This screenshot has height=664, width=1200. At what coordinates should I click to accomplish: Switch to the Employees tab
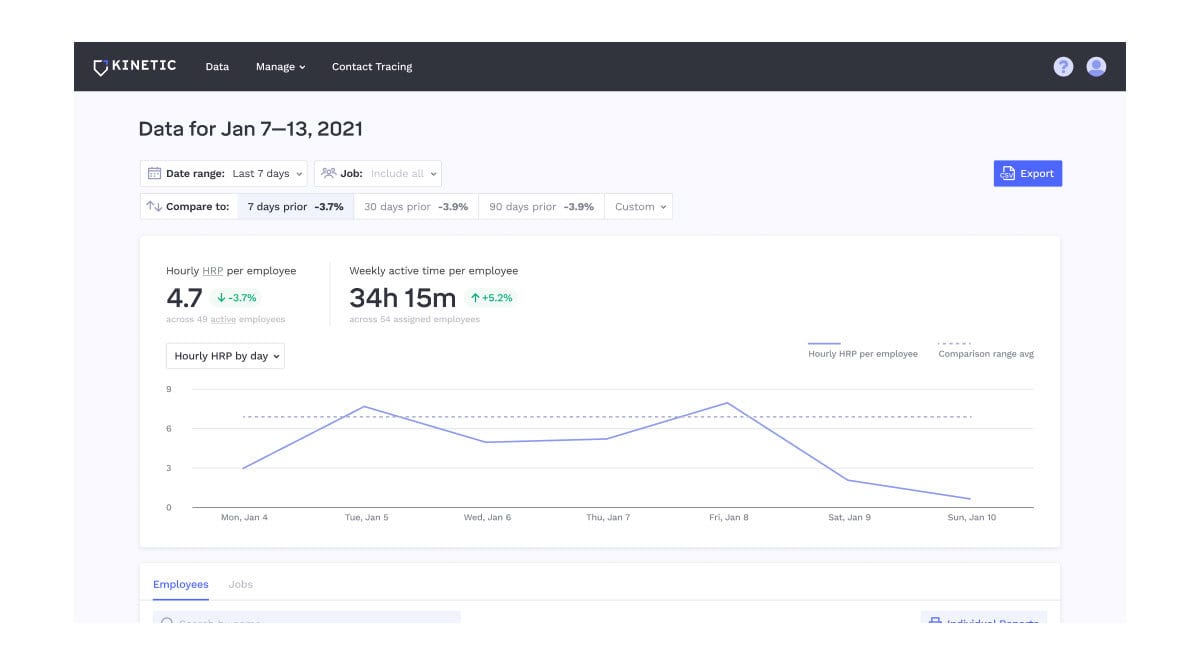(x=181, y=584)
